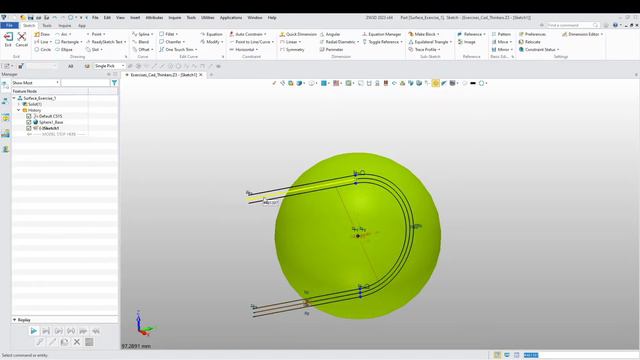Click the Image reference tool

[x=467, y=42]
